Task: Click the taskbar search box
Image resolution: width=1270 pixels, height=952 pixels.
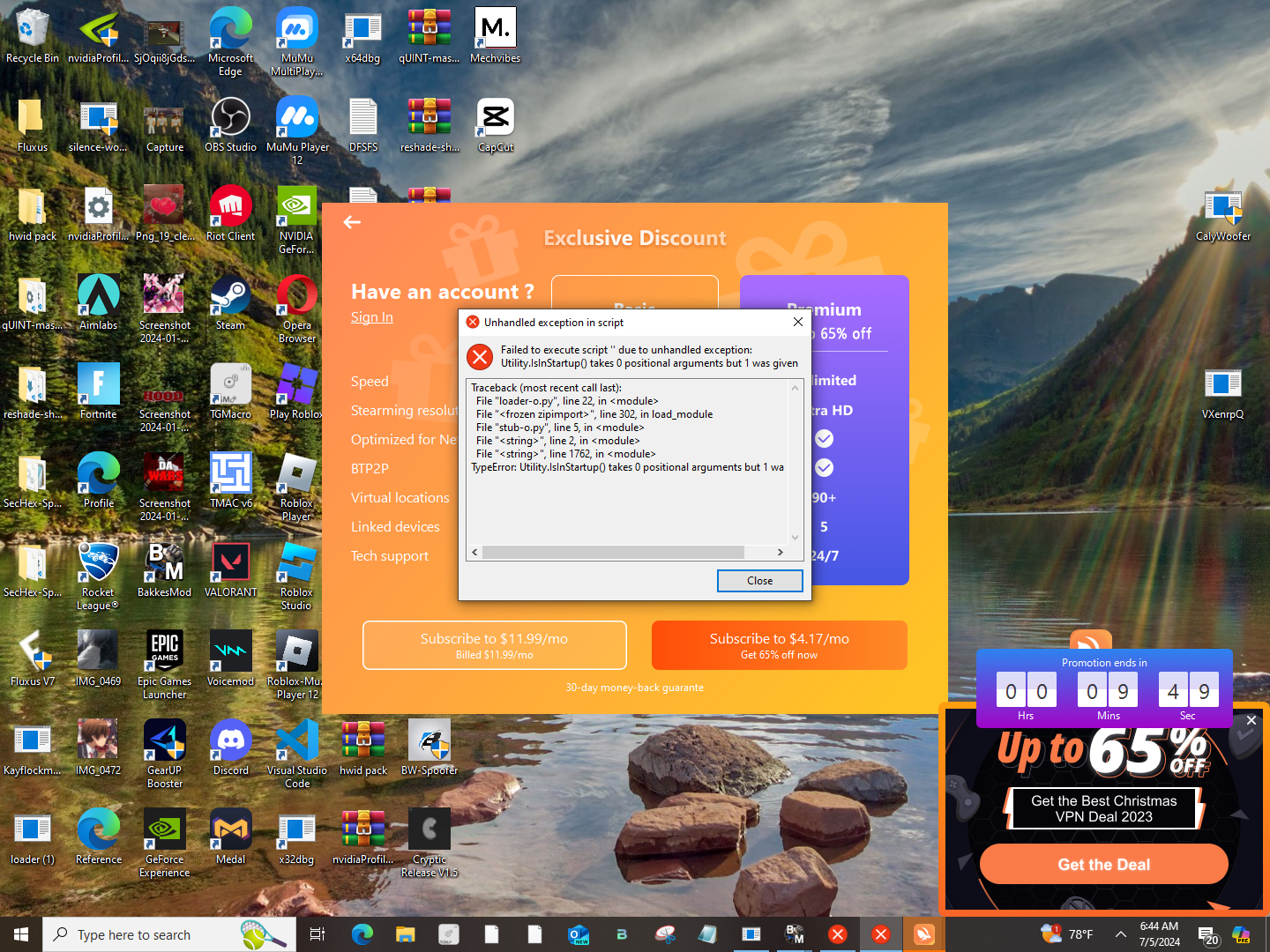Action: point(169,934)
